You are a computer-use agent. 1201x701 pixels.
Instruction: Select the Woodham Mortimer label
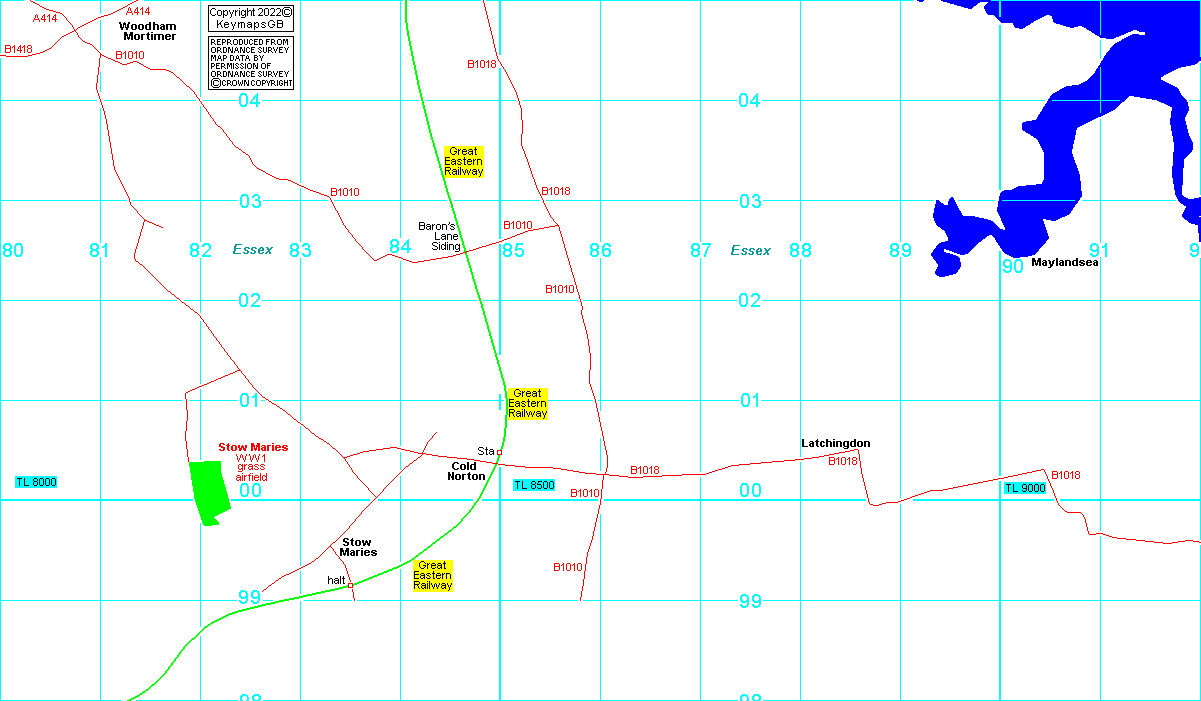tap(147, 31)
